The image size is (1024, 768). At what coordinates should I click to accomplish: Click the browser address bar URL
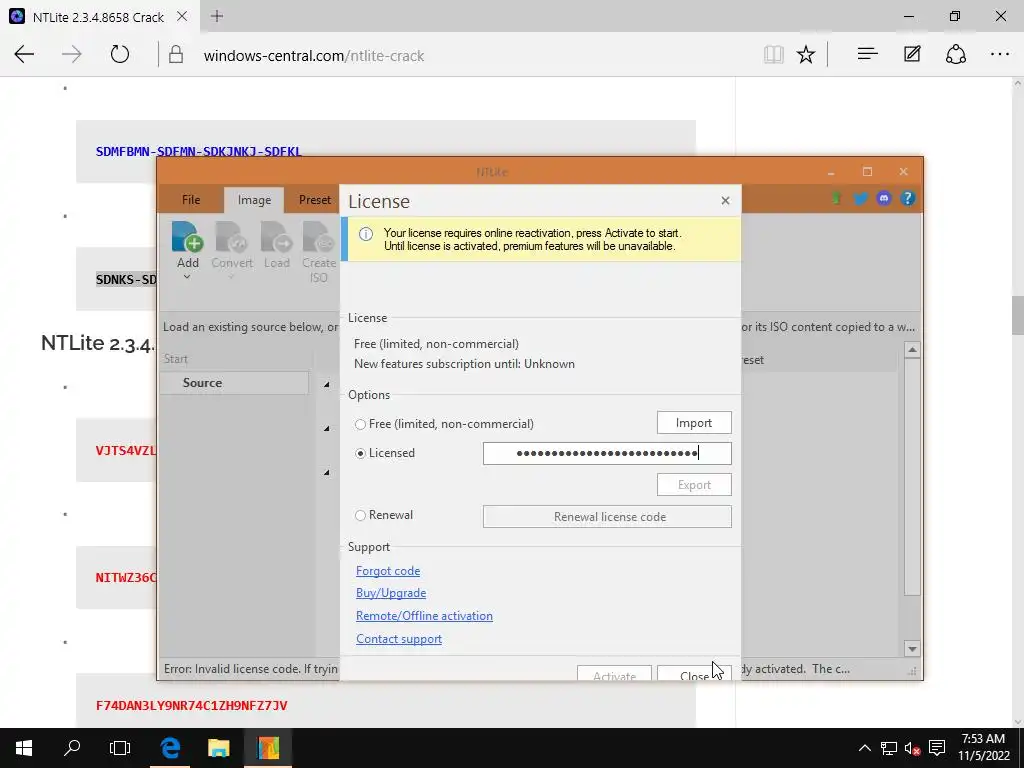click(313, 56)
